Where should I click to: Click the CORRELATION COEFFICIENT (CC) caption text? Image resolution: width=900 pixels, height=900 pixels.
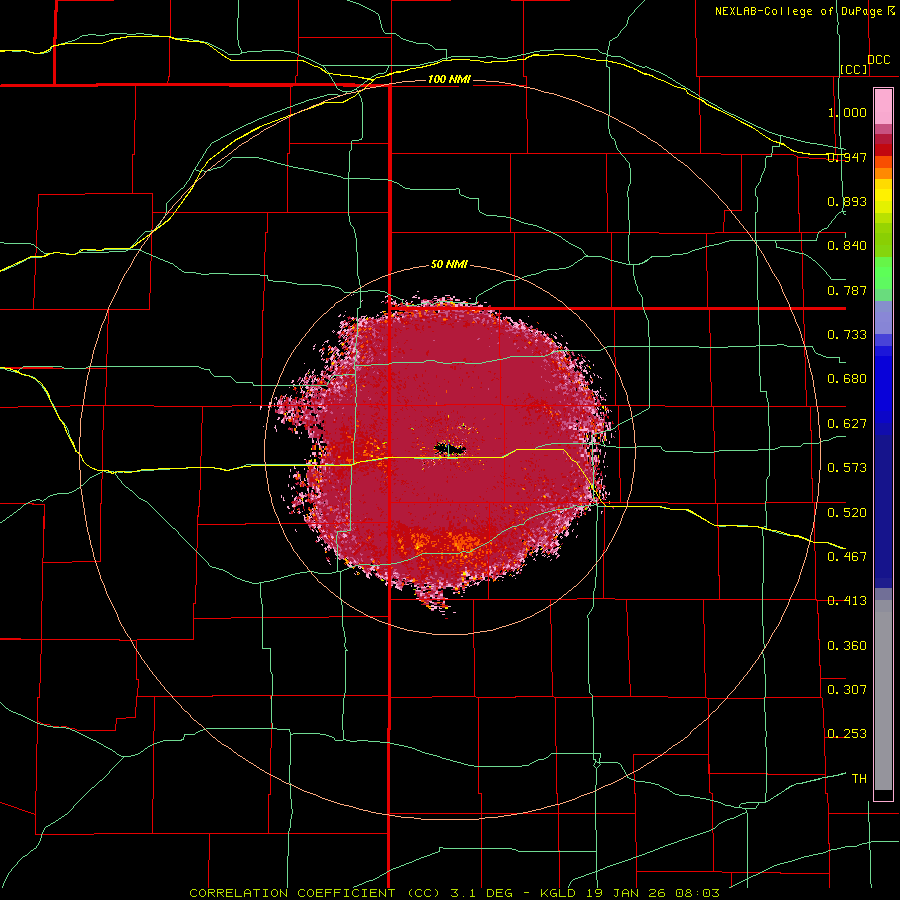pyautogui.click(x=315, y=893)
